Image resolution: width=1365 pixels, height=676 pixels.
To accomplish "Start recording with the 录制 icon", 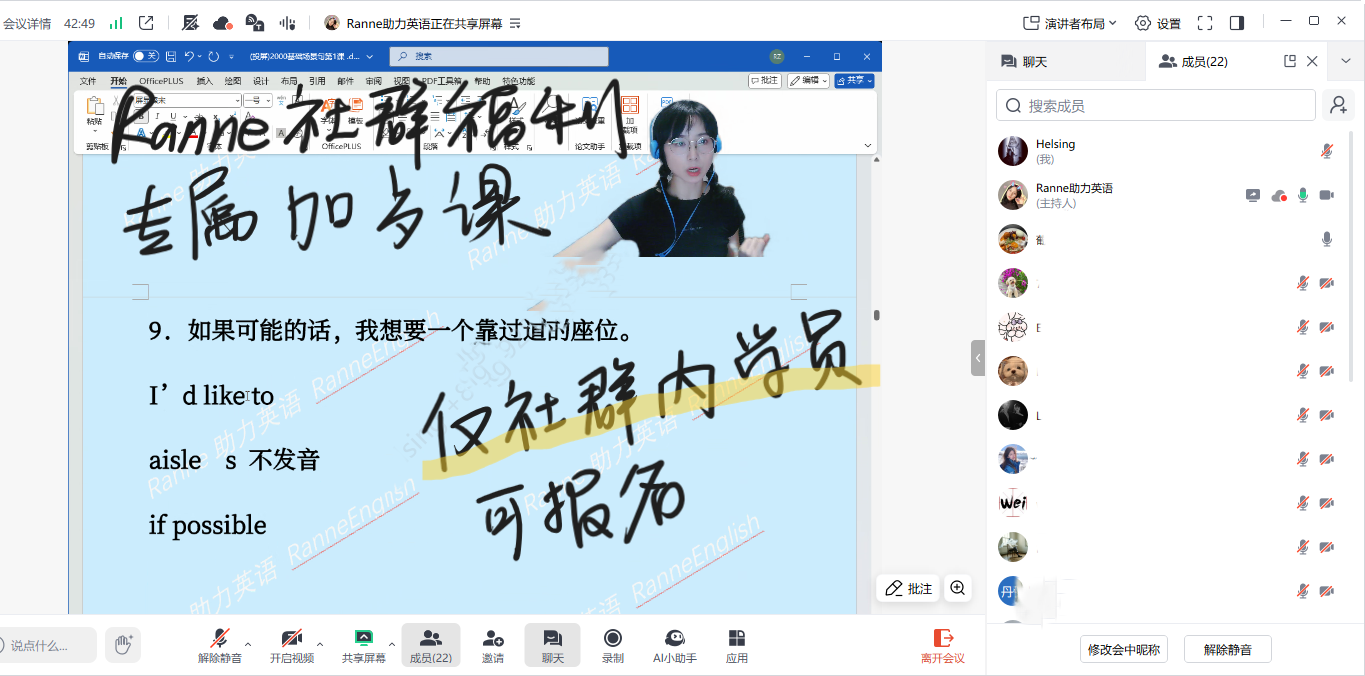I will (x=613, y=645).
